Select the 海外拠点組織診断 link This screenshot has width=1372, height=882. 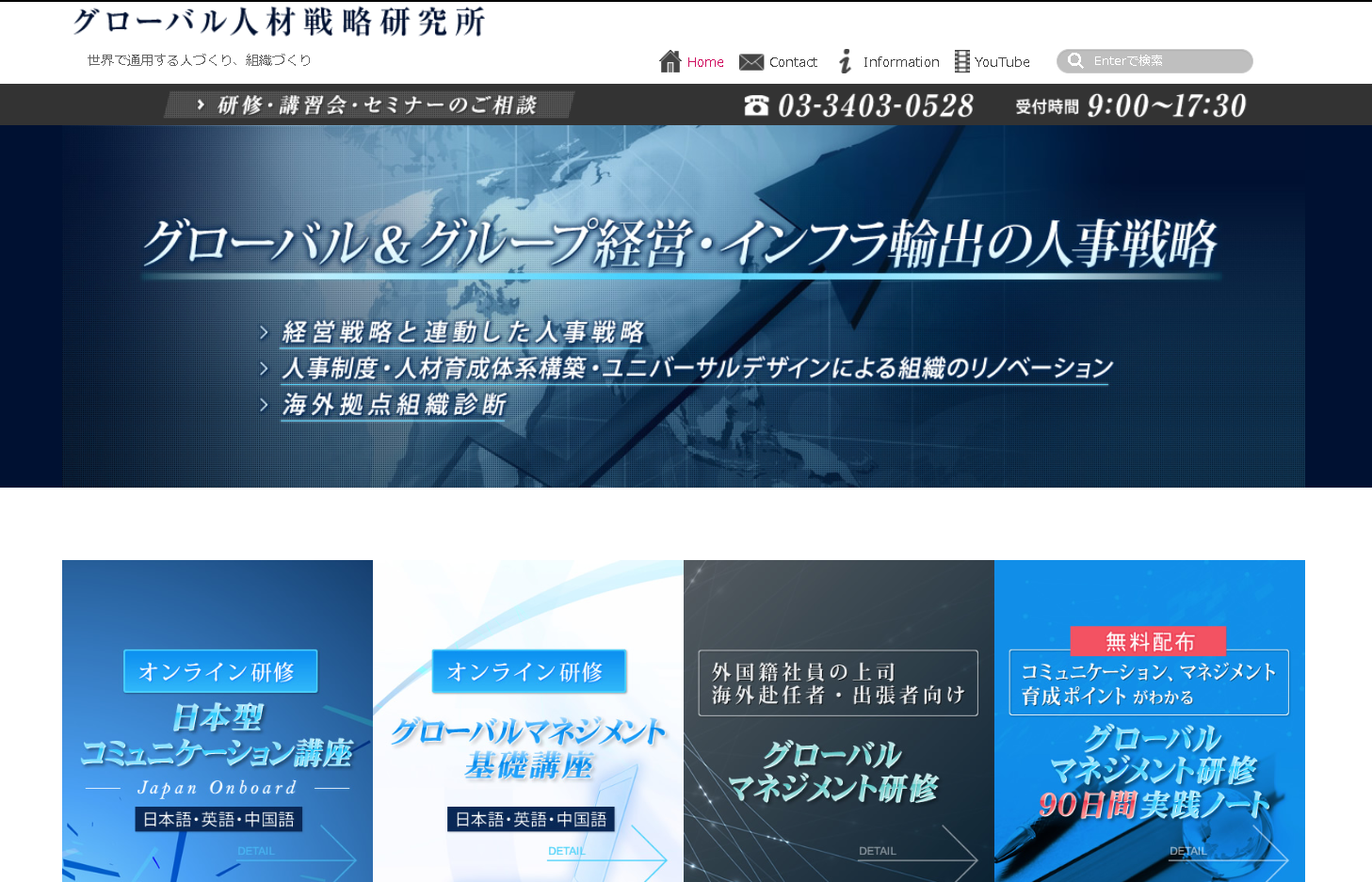(394, 405)
